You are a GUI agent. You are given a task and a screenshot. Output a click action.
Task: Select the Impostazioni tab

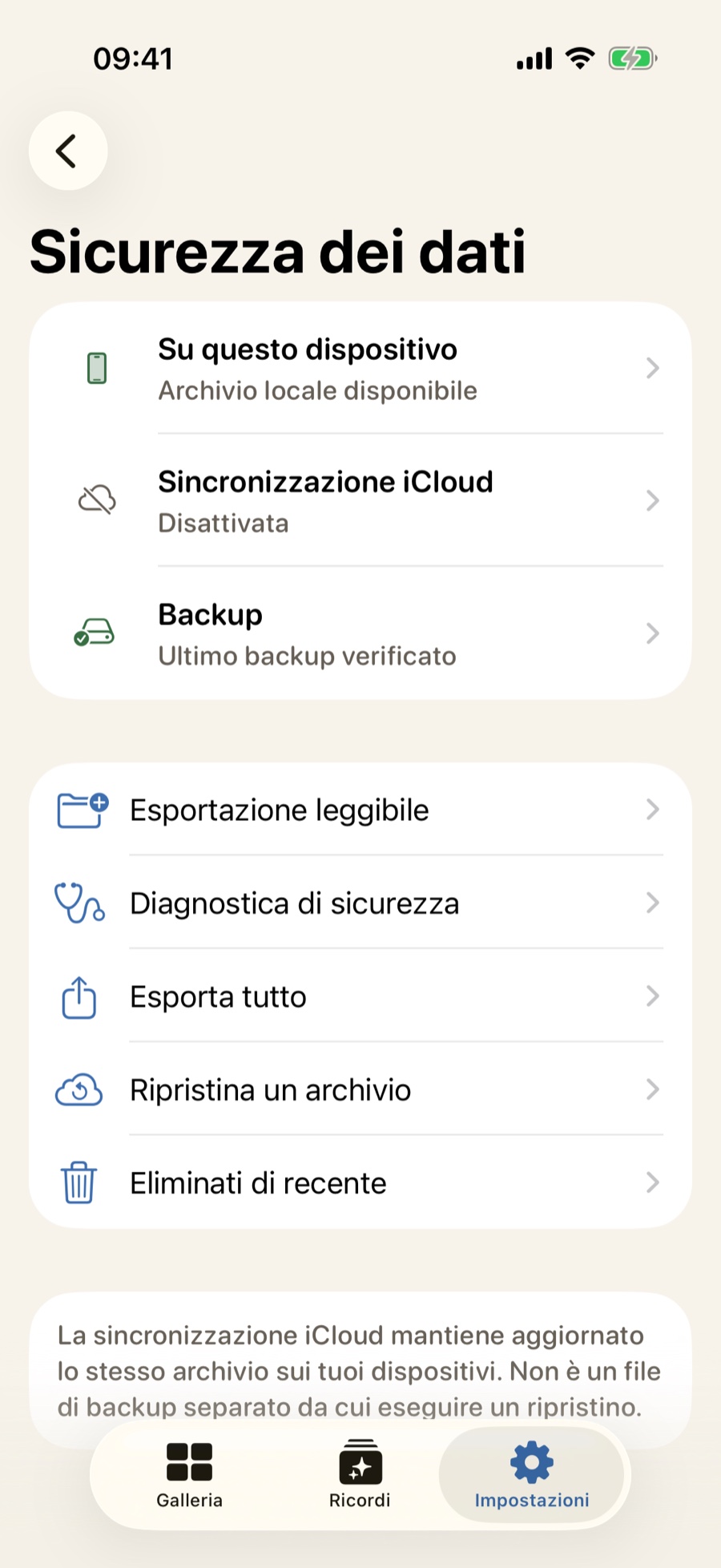(x=532, y=1475)
